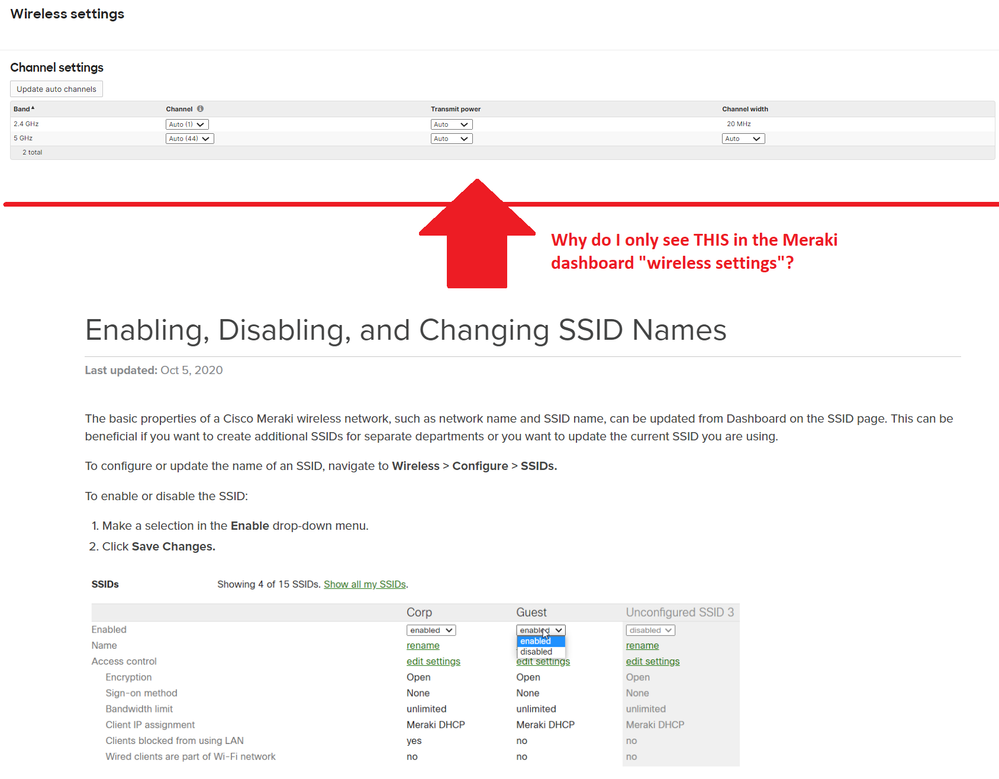Screen dimensions: 999x779
Task: Select enabled option in Guest dropdown
Action: tap(536, 641)
